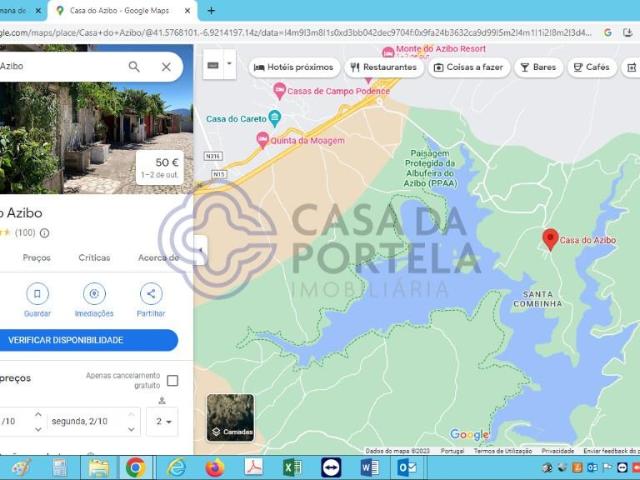Launch Firefox from taskbar
This screenshot has height=480, width=640.
click(215, 468)
